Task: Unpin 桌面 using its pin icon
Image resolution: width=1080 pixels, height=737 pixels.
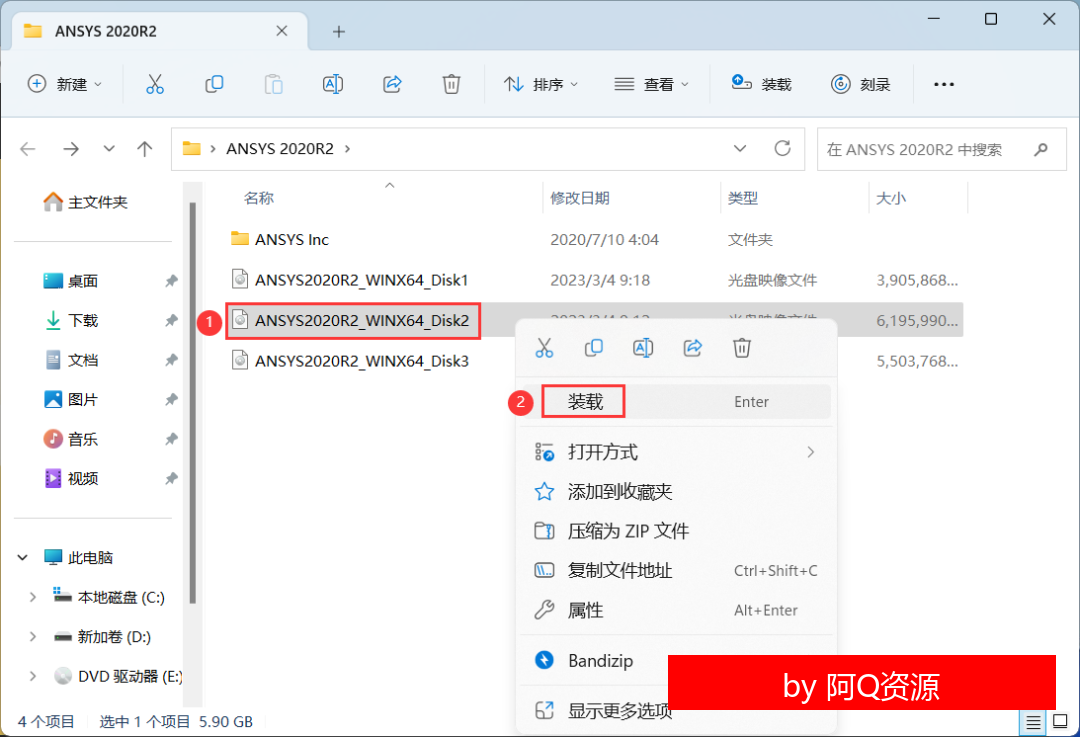Action: tap(171, 281)
